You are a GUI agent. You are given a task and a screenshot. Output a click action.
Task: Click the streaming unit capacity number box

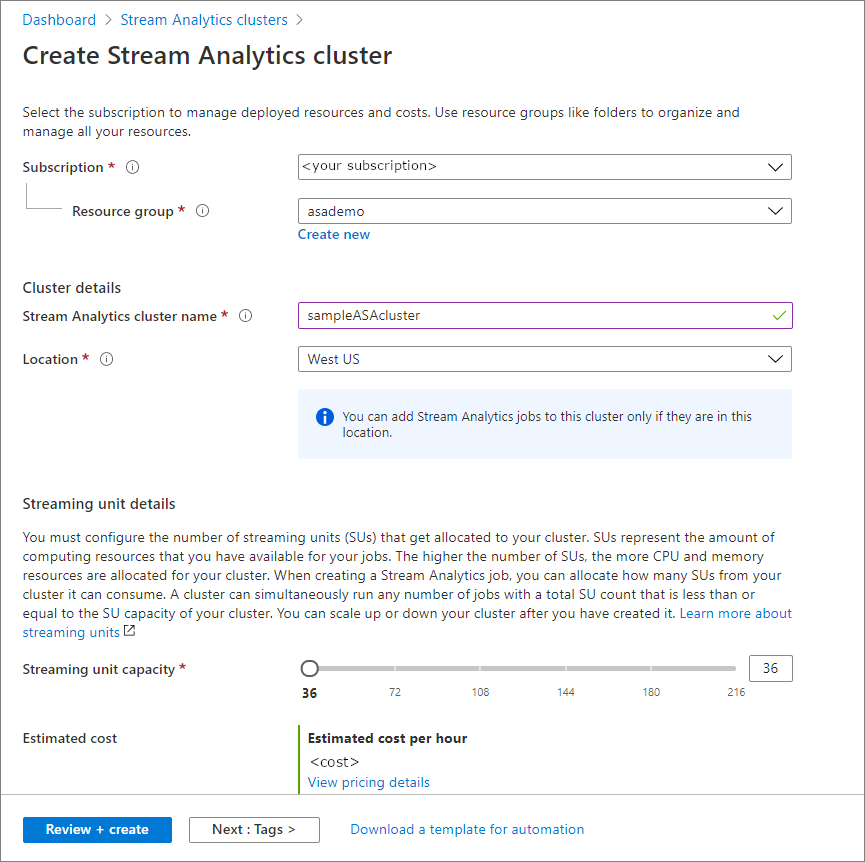pos(770,668)
